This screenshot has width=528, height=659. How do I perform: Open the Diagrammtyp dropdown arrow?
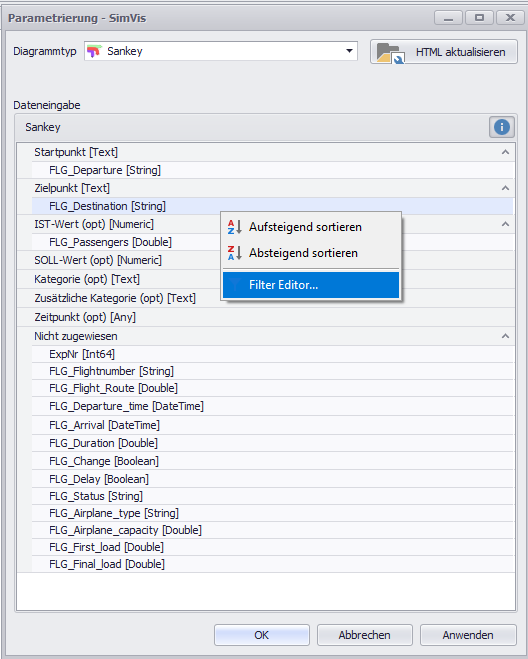click(x=349, y=51)
